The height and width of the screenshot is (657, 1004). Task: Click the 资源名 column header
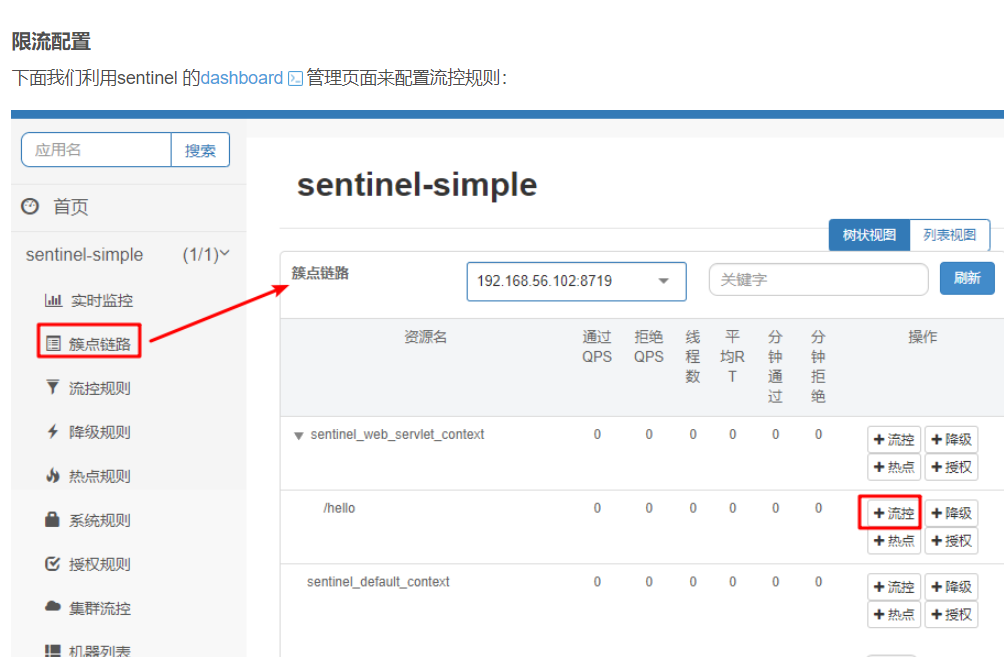(425, 337)
